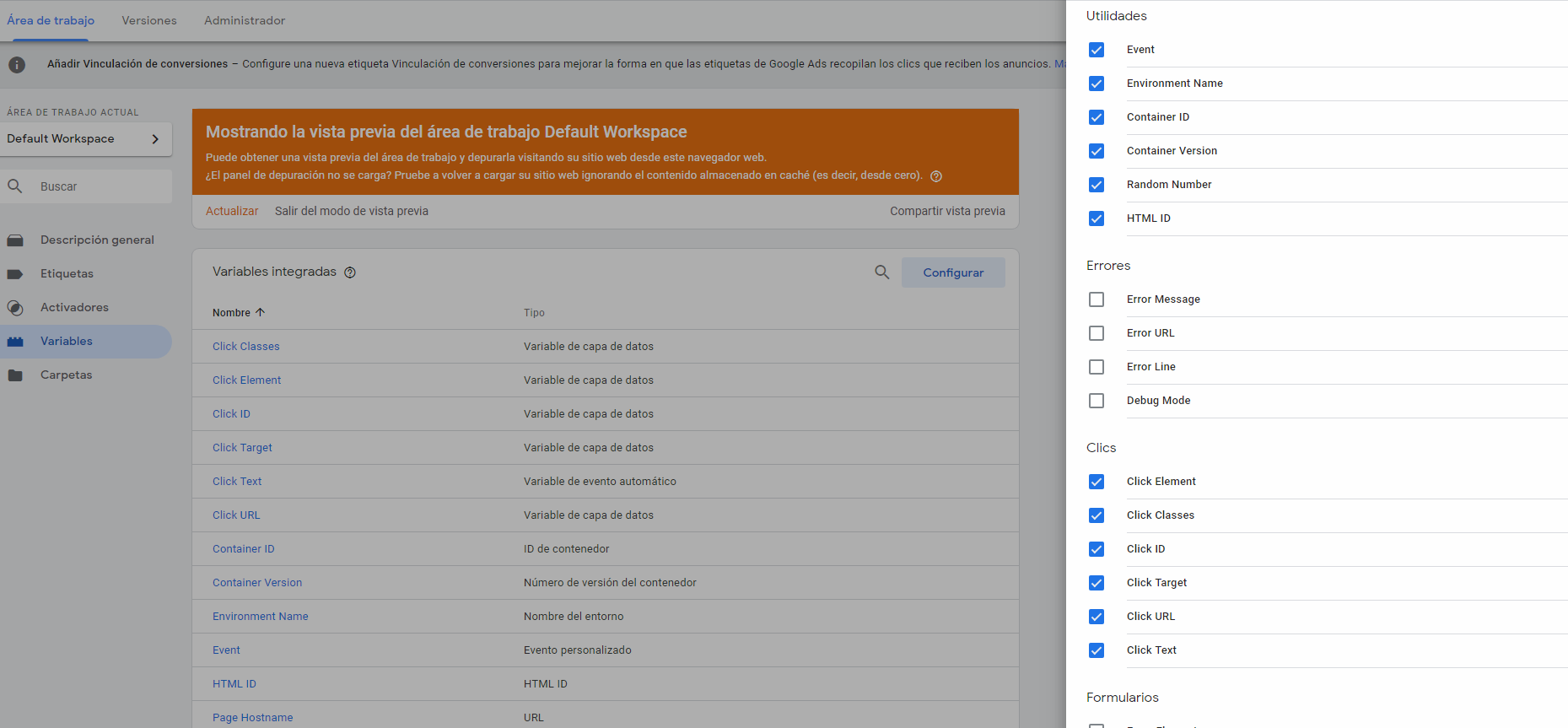This screenshot has width=1568, height=728.
Task: Open help icon next to Variables integradas
Action: [x=350, y=272]
